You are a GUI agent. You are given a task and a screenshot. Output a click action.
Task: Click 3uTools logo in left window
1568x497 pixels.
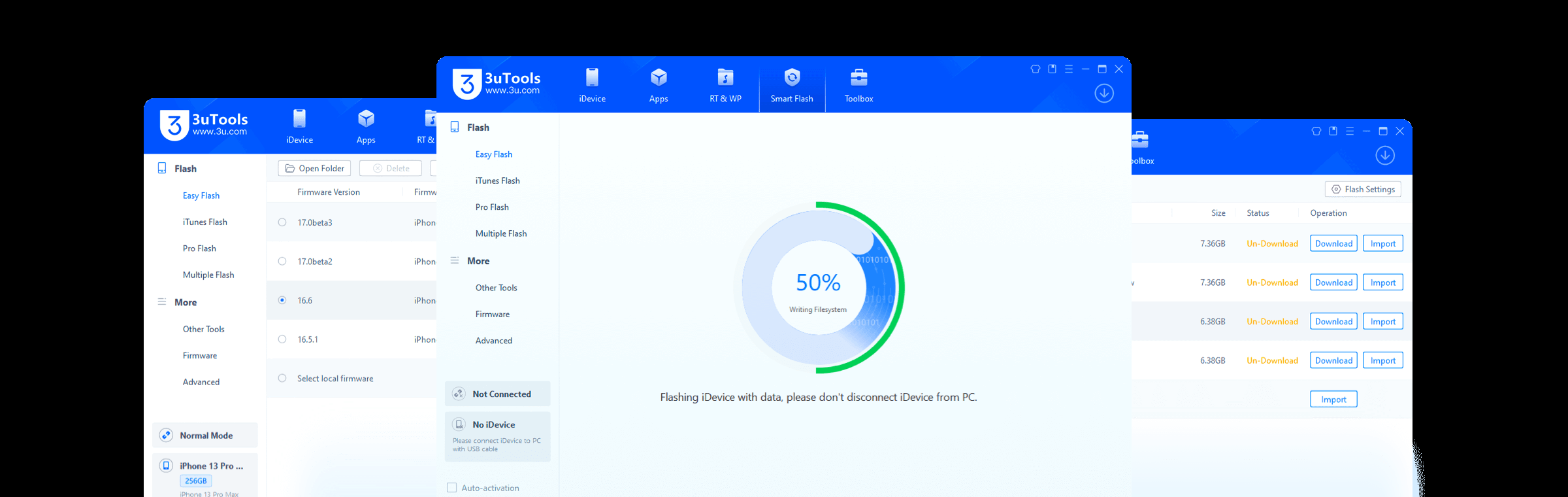pyautogui.click(x=204, y=125)
